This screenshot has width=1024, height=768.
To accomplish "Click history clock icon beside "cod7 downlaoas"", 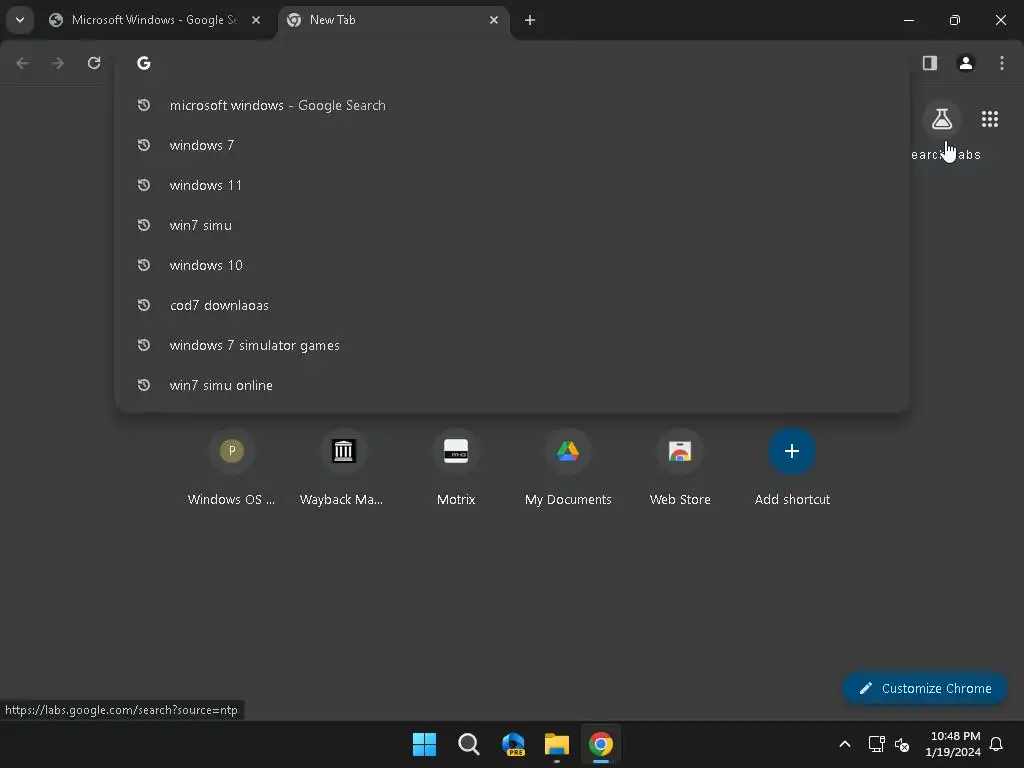I will (x=144, y=305).
